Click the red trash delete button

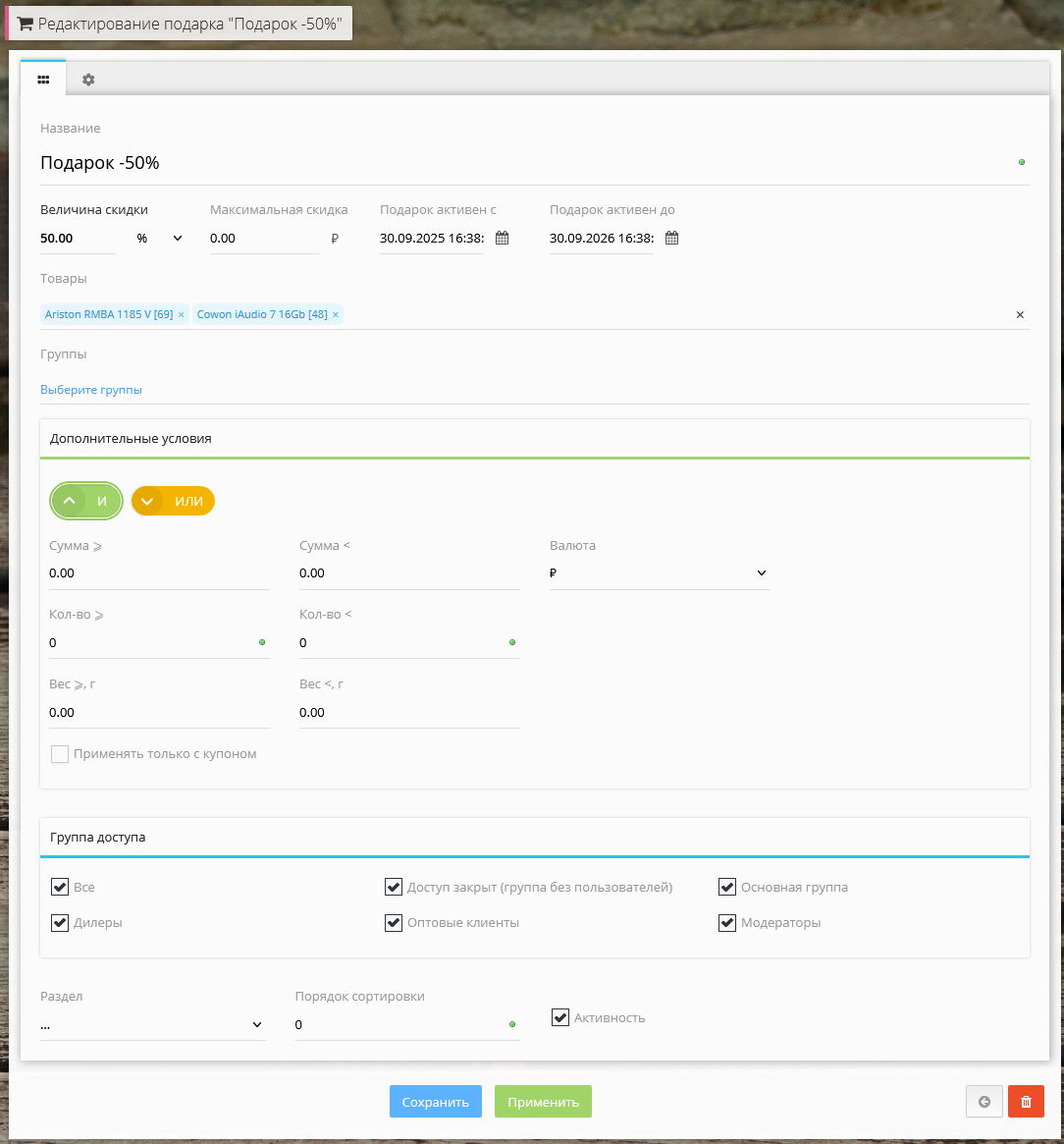coord(1026,1102)
